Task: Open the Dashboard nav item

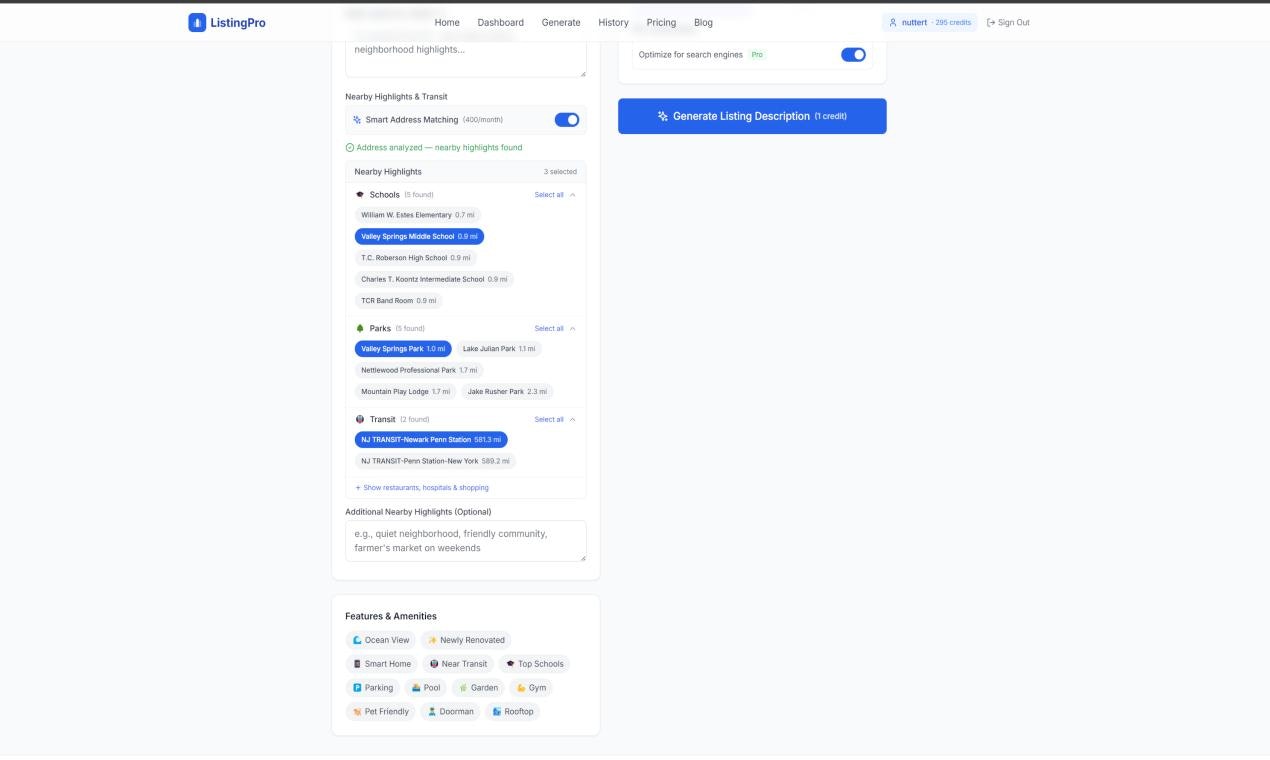Action: (500, 22)
